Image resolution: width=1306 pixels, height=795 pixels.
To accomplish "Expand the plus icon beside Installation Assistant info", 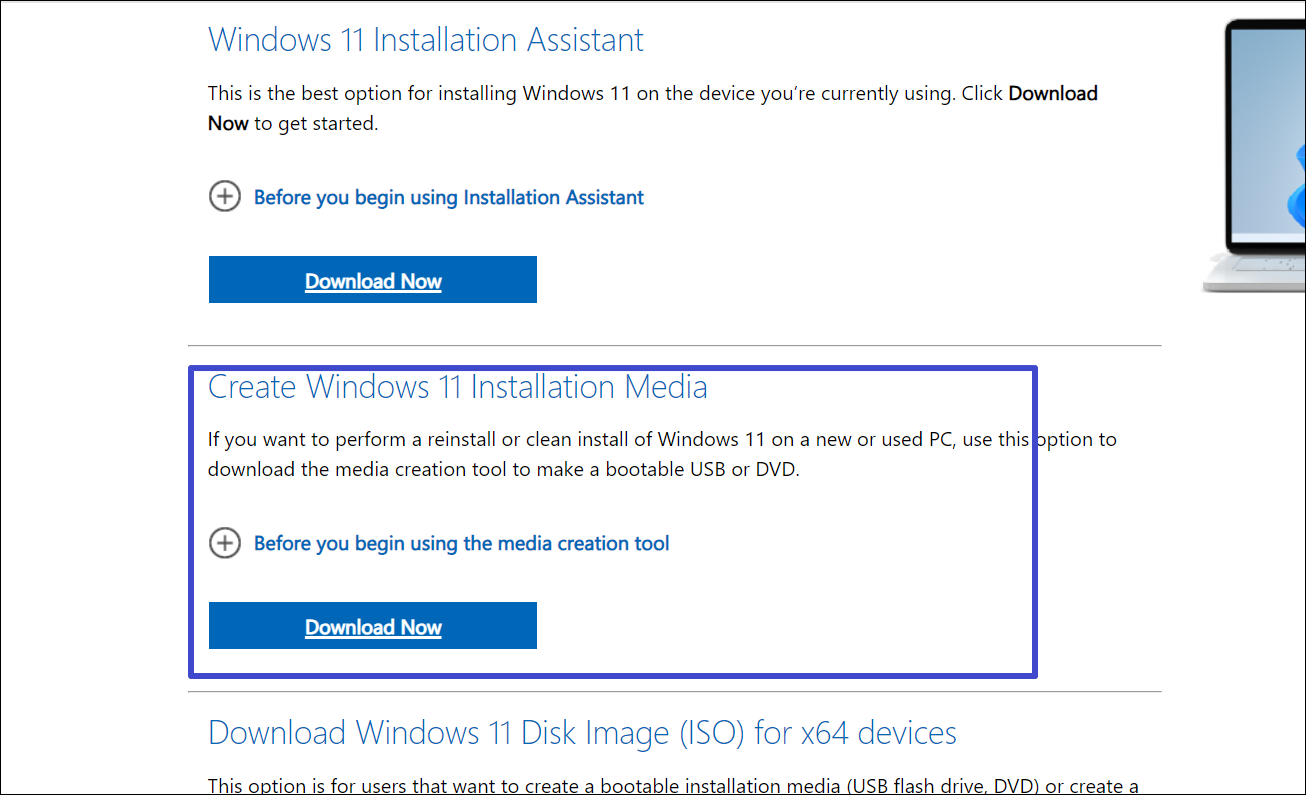I will coord(224,196).
